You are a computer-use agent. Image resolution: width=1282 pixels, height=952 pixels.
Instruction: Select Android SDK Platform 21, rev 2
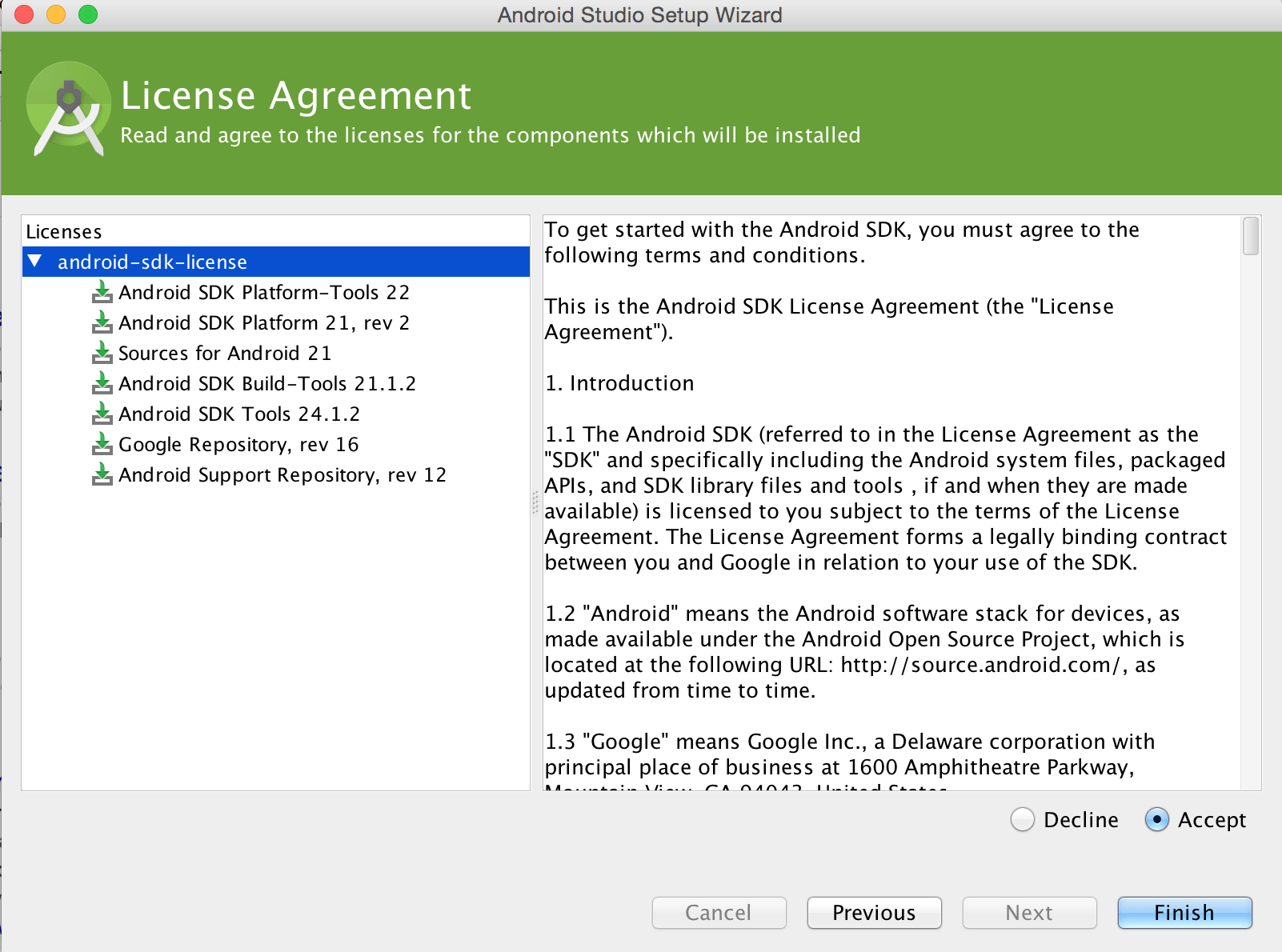pos(264,322)
